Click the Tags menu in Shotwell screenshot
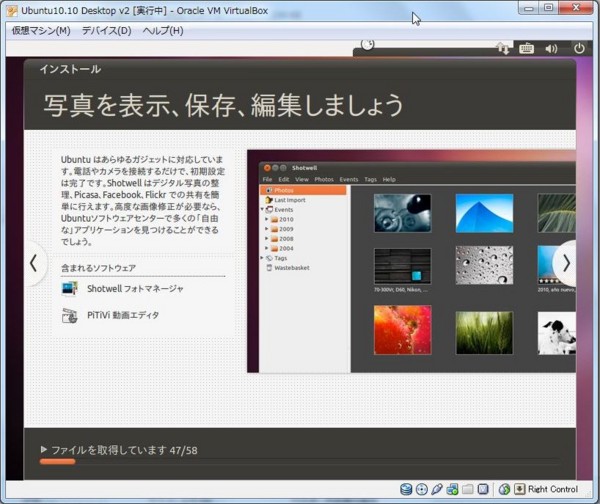The image size is (600, 504). pos(370,179)
